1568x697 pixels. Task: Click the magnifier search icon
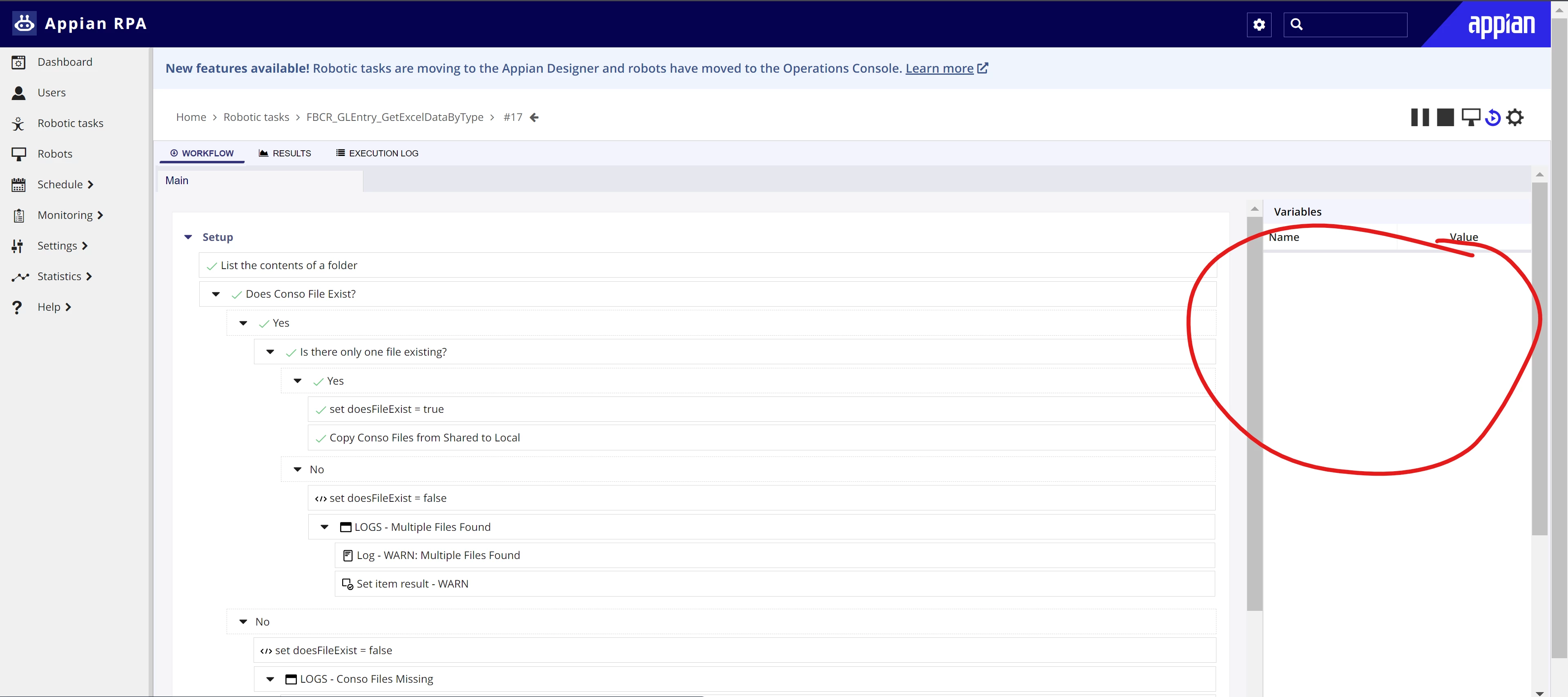point(1296,24)
